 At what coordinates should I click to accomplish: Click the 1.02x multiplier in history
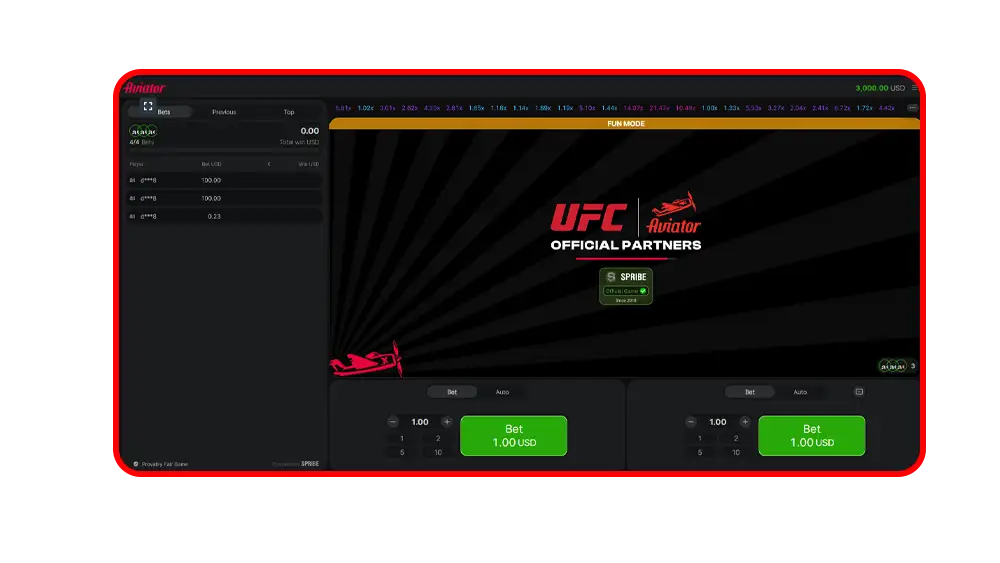365,108
